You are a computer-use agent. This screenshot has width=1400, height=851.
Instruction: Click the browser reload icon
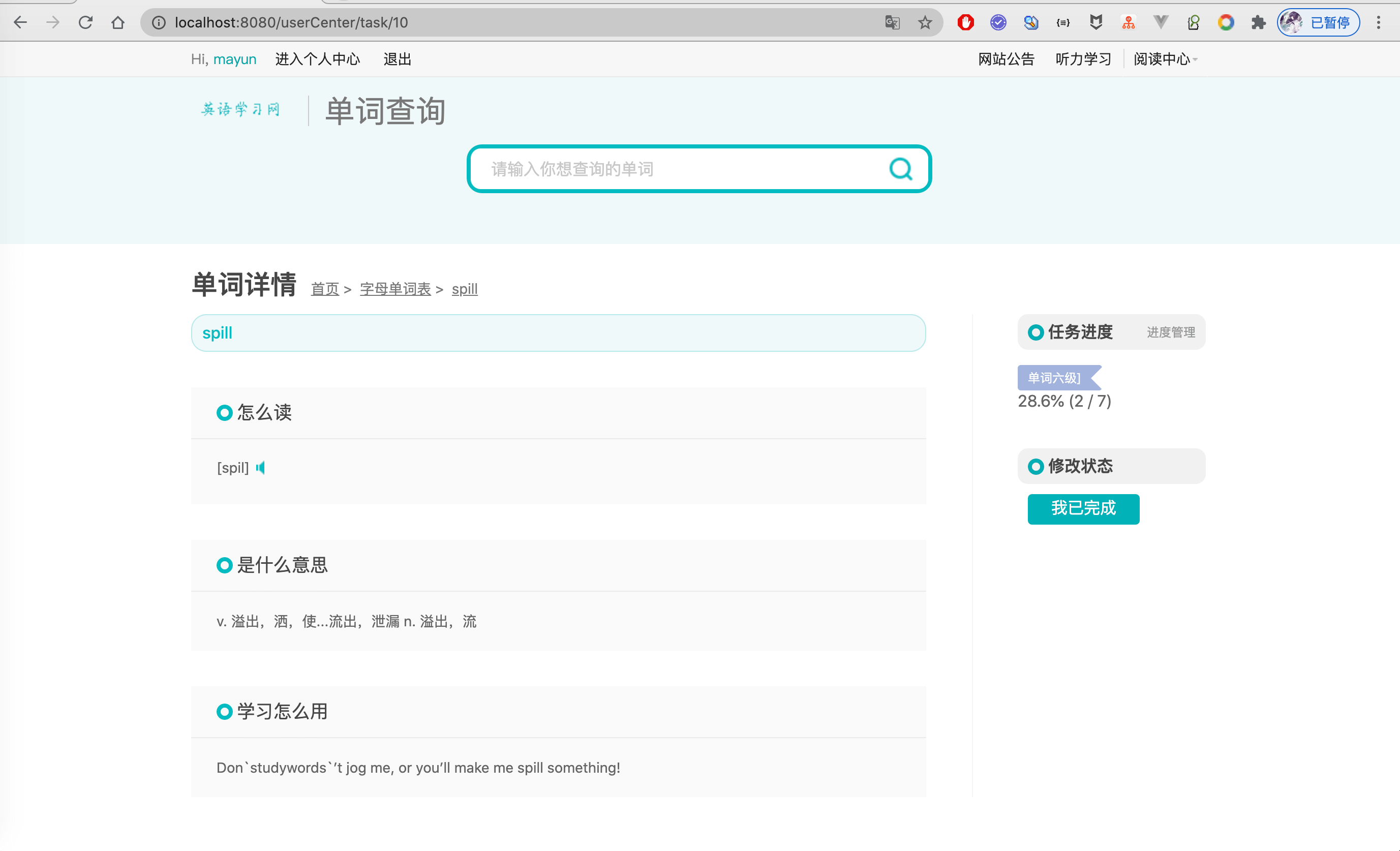[85, 22]
